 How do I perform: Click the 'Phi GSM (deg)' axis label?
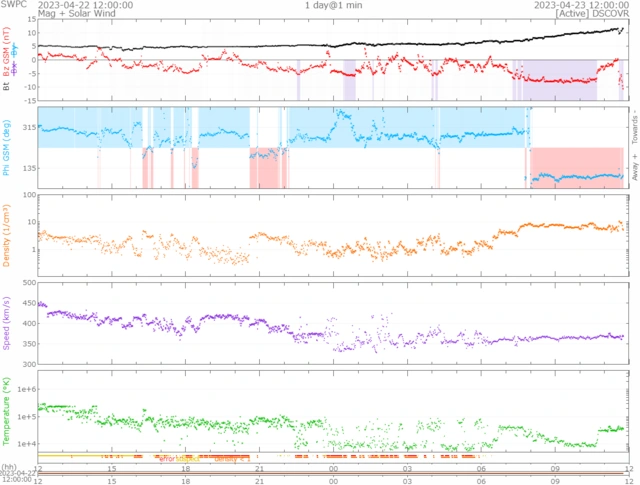click(x=6, y=147)
